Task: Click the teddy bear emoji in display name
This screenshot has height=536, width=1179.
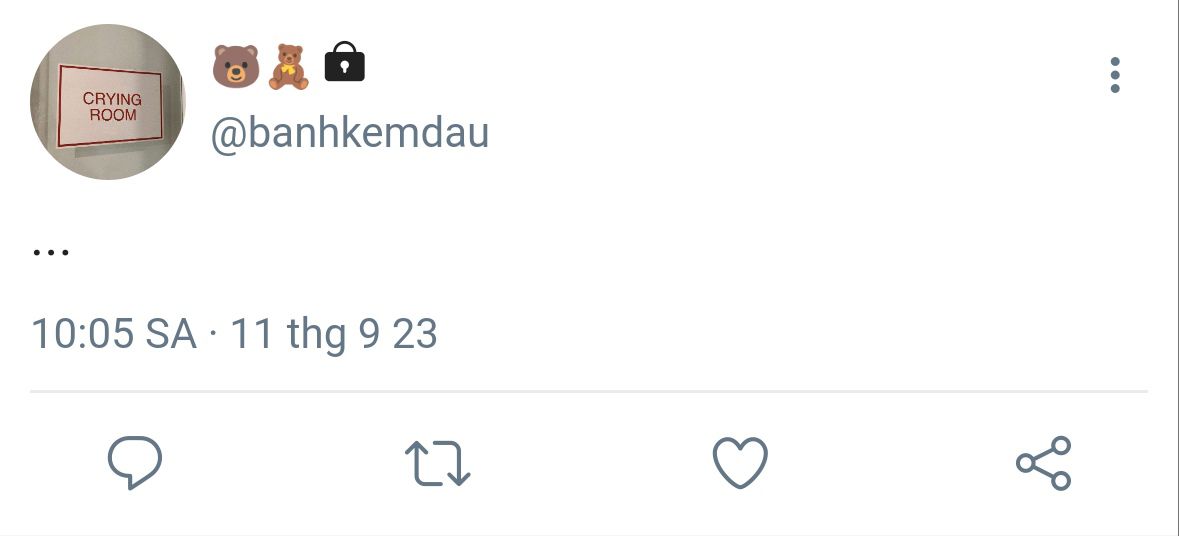Action: click(289, 67)
